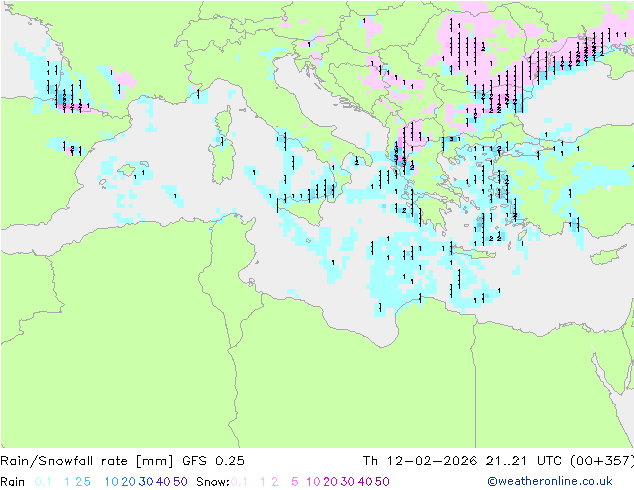Pick the snow legend 50 value
The height and width of the screenshot is (490, 634).
383,482
